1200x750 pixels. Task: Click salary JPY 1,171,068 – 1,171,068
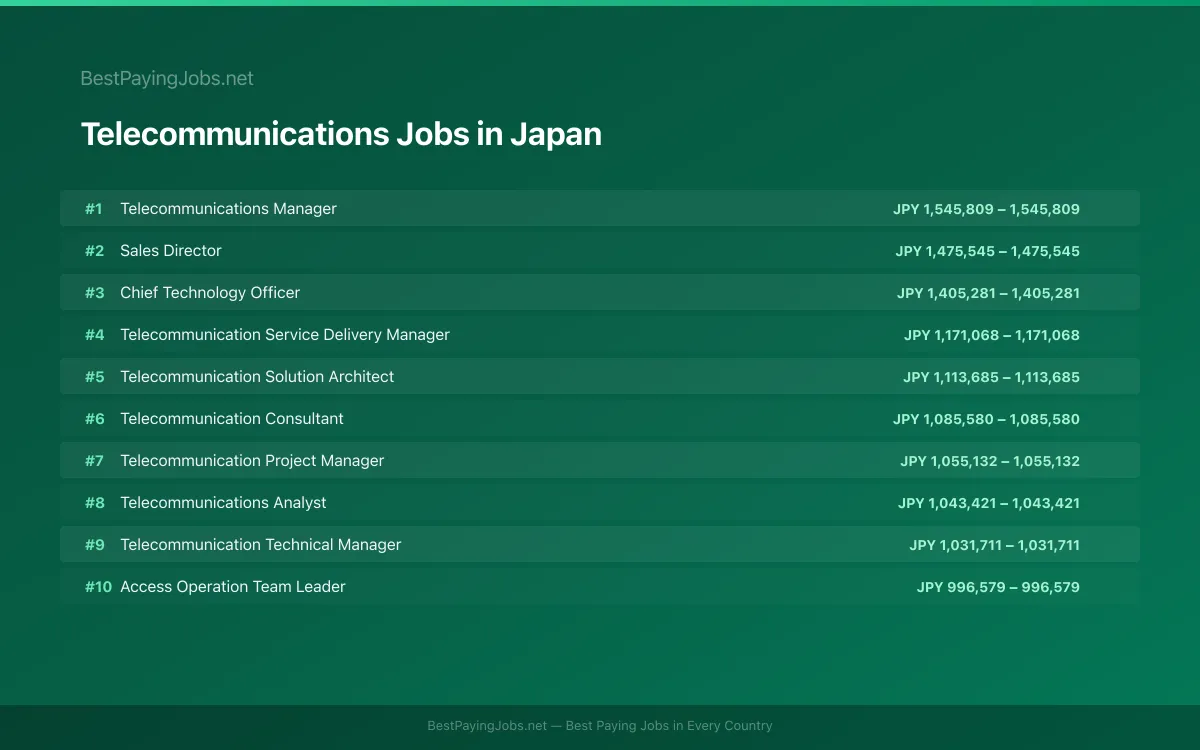pos(992,335)
